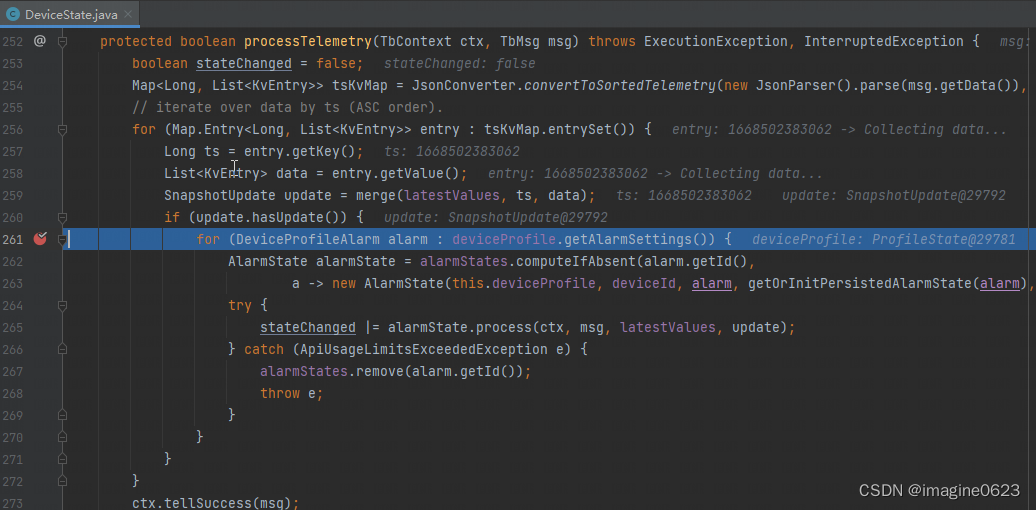
Task: Close the DeviceState.java tab
Action: coord(128,15)
